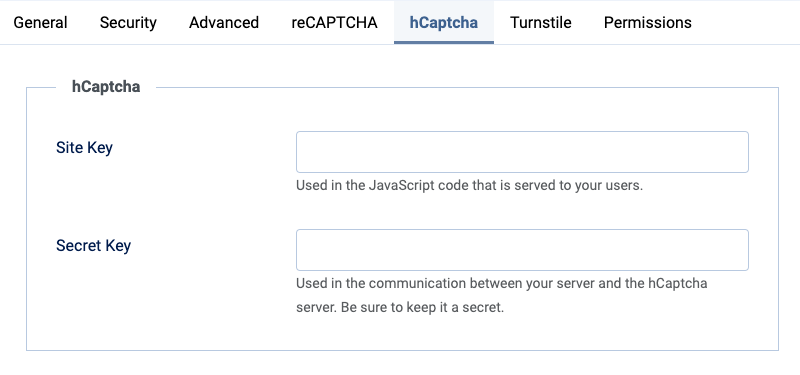Open the Turnstile tab
Image resolution: width=800 pixels, height=375 pixels.
click(x=541, y=22)
